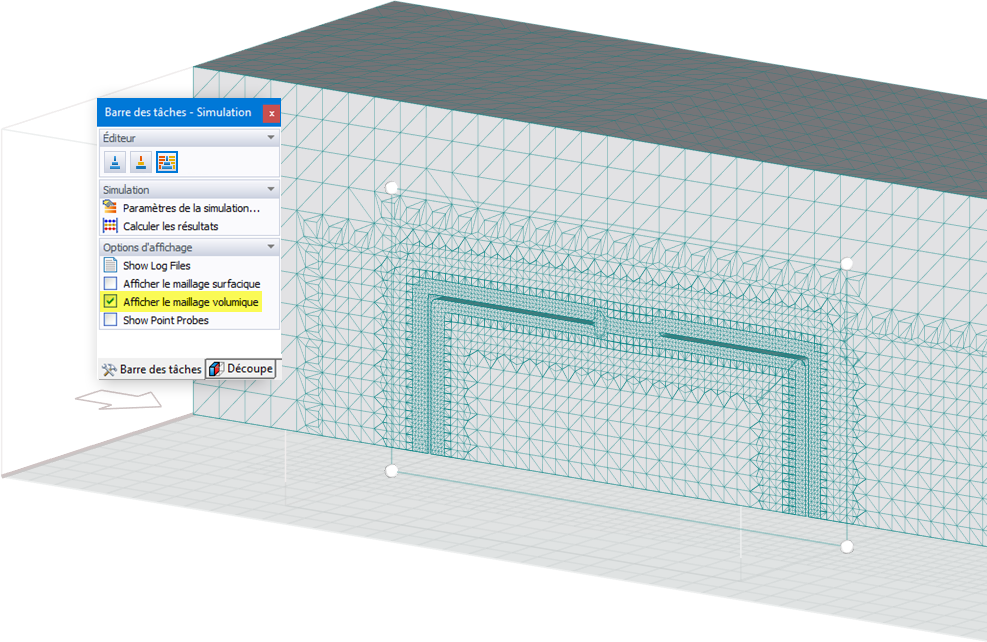Collapse the Éditeur section

(271, 137)
